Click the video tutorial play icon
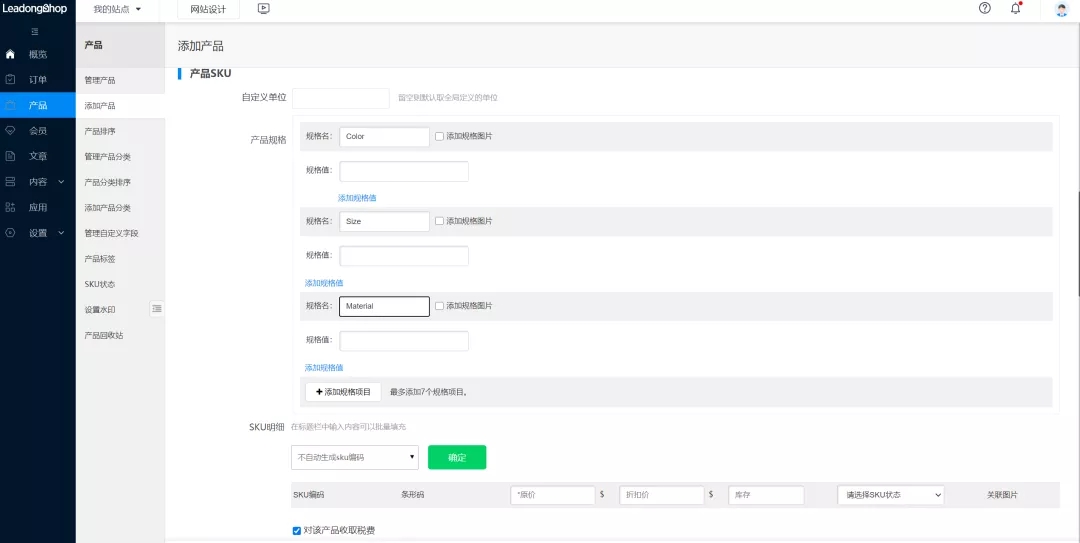The height and width of the screenshot is (543, 1080). [x=264, y=8]
